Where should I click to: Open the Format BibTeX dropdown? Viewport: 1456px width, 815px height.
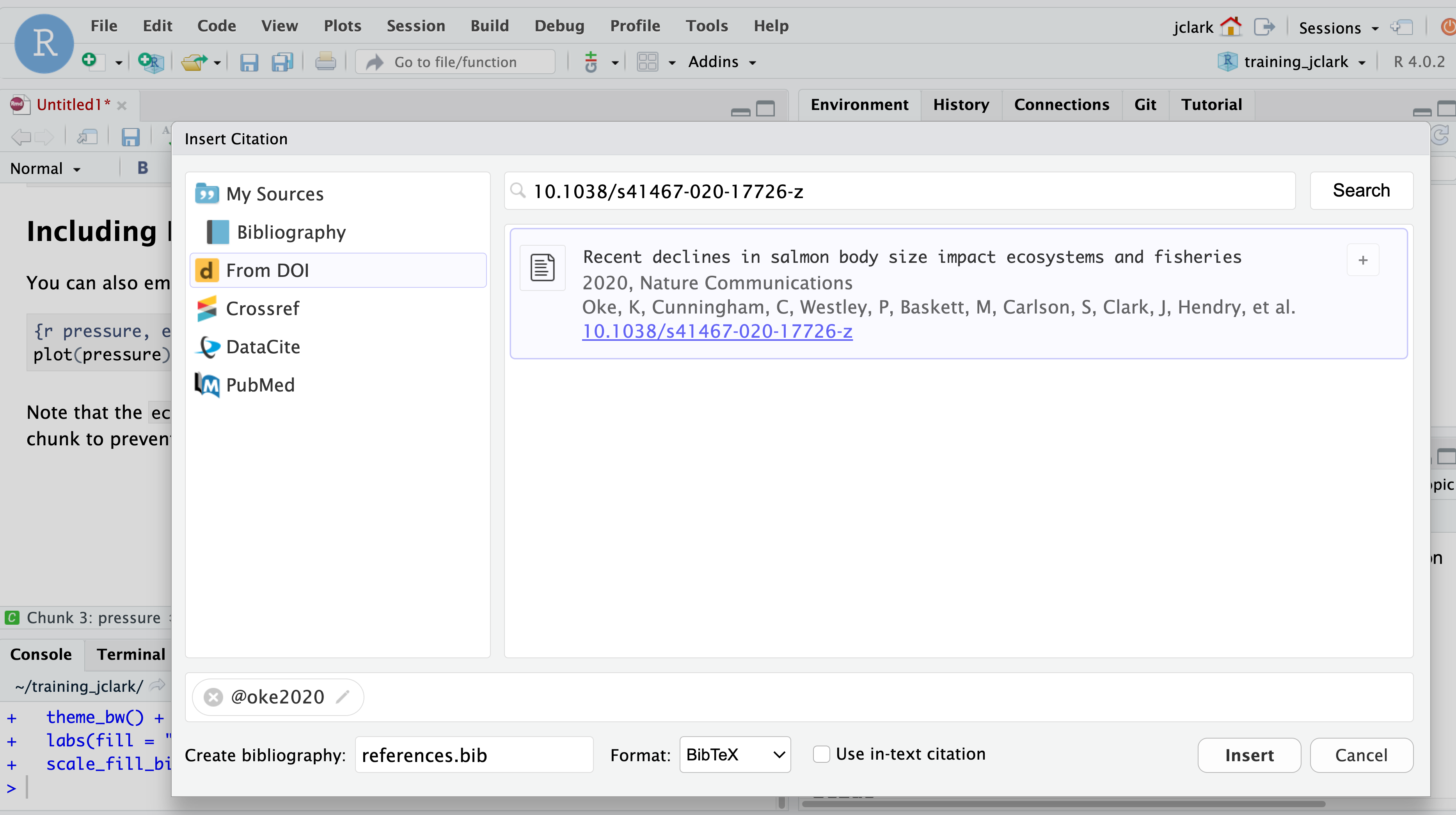pyautogui.click(x=735, y=755)
